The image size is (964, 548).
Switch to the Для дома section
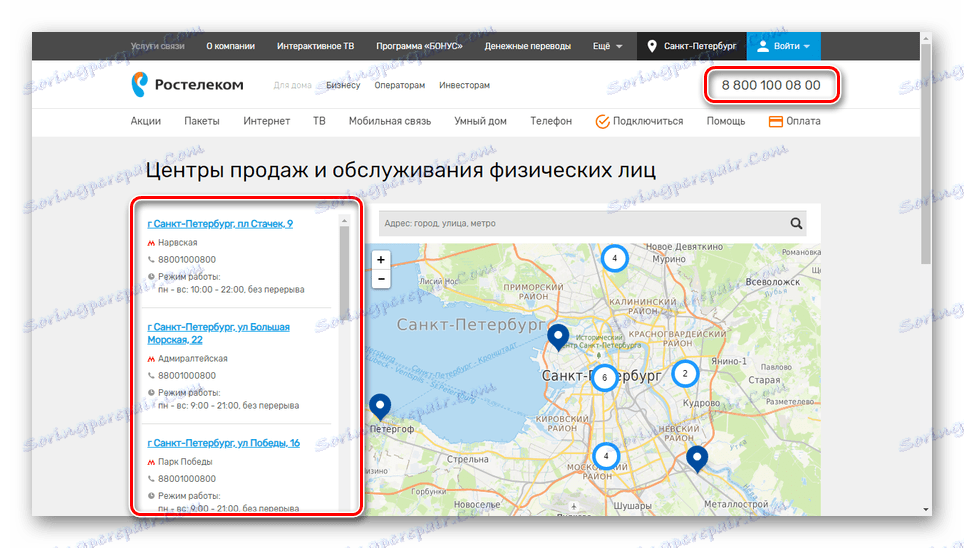click(293, 85)
